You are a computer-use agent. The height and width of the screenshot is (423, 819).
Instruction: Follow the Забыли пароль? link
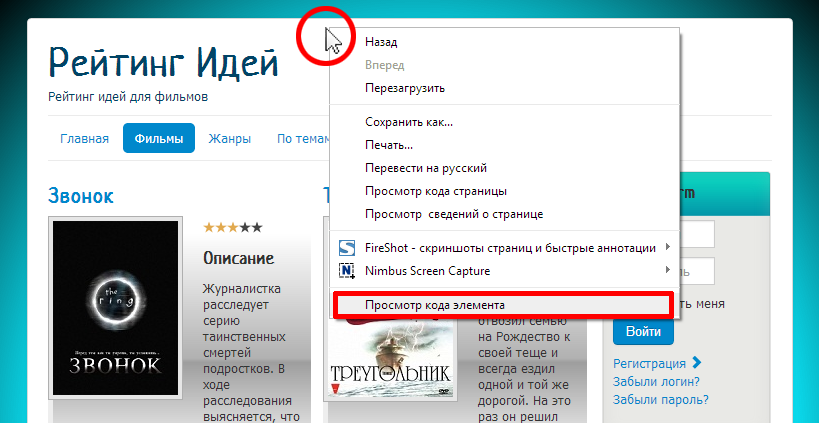[x=660, y=400]
